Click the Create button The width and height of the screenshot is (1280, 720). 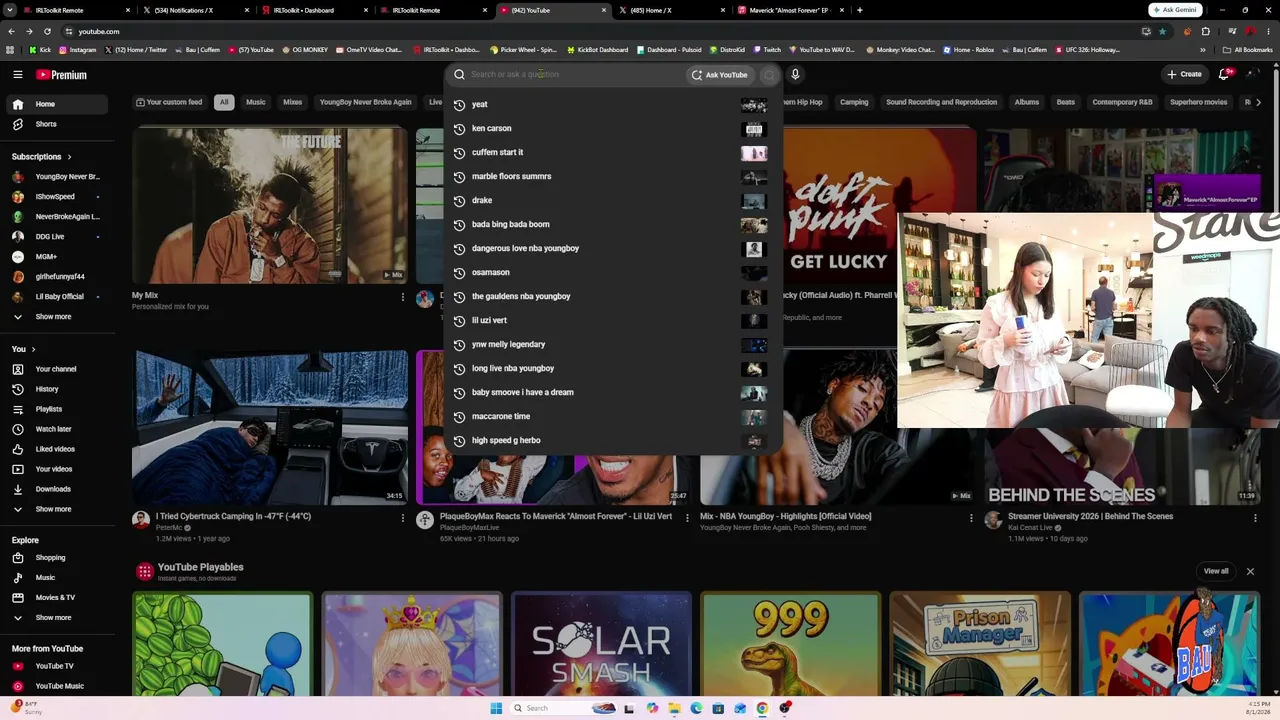(x=1184, y=74)
